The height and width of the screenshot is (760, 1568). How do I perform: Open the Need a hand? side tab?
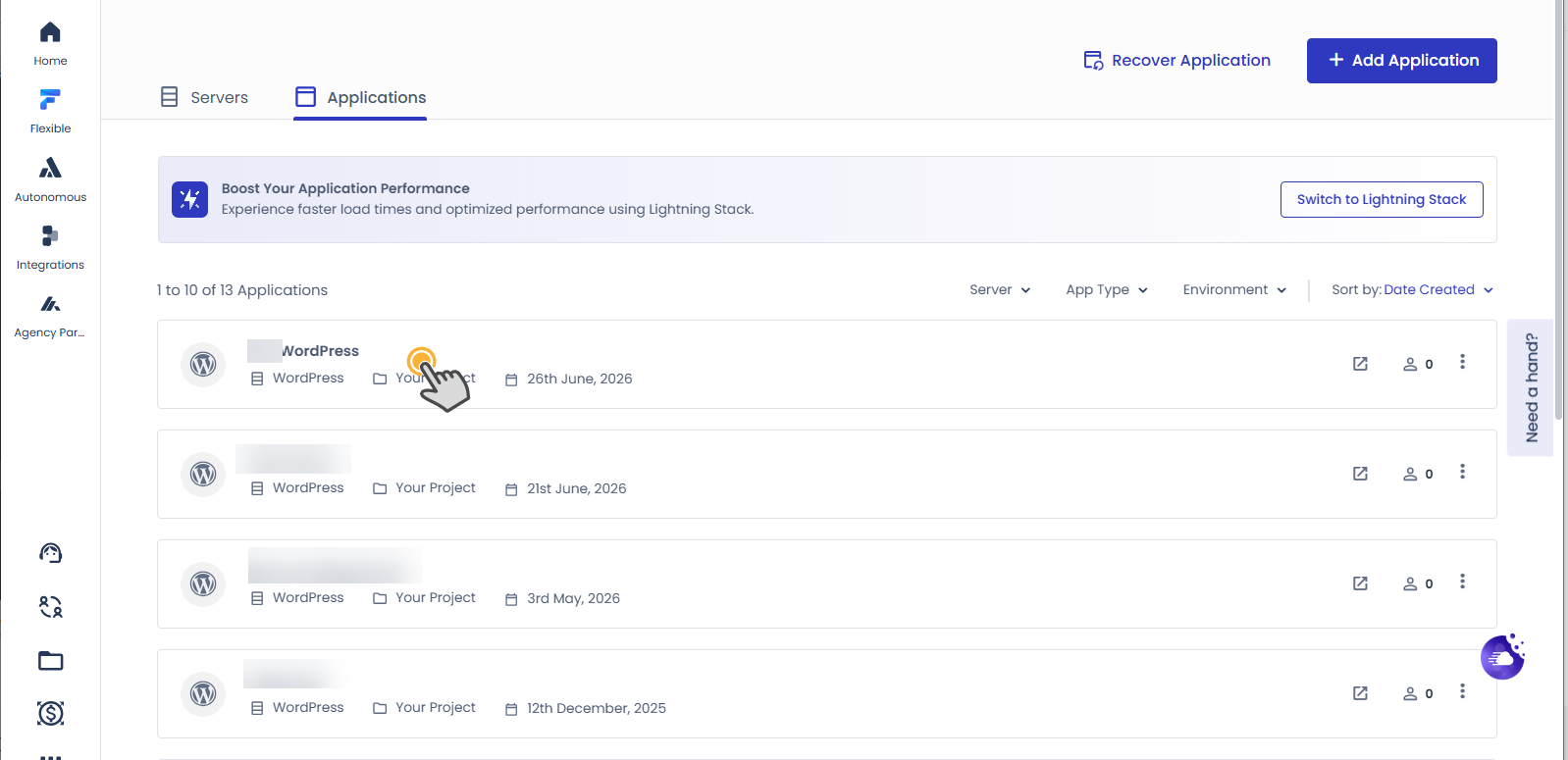click(x=1530, y=387)
